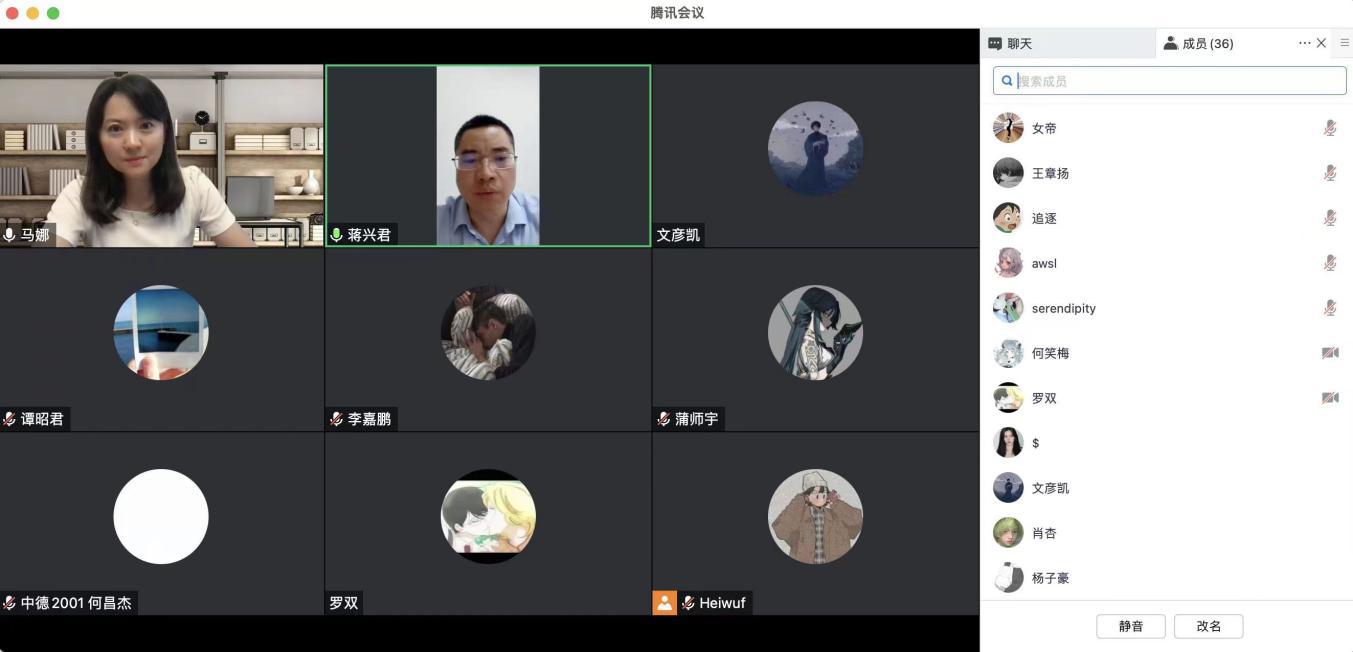The image size is (1353, 652).
Task: Select member awsl avatar in list
Action: 1008,263
